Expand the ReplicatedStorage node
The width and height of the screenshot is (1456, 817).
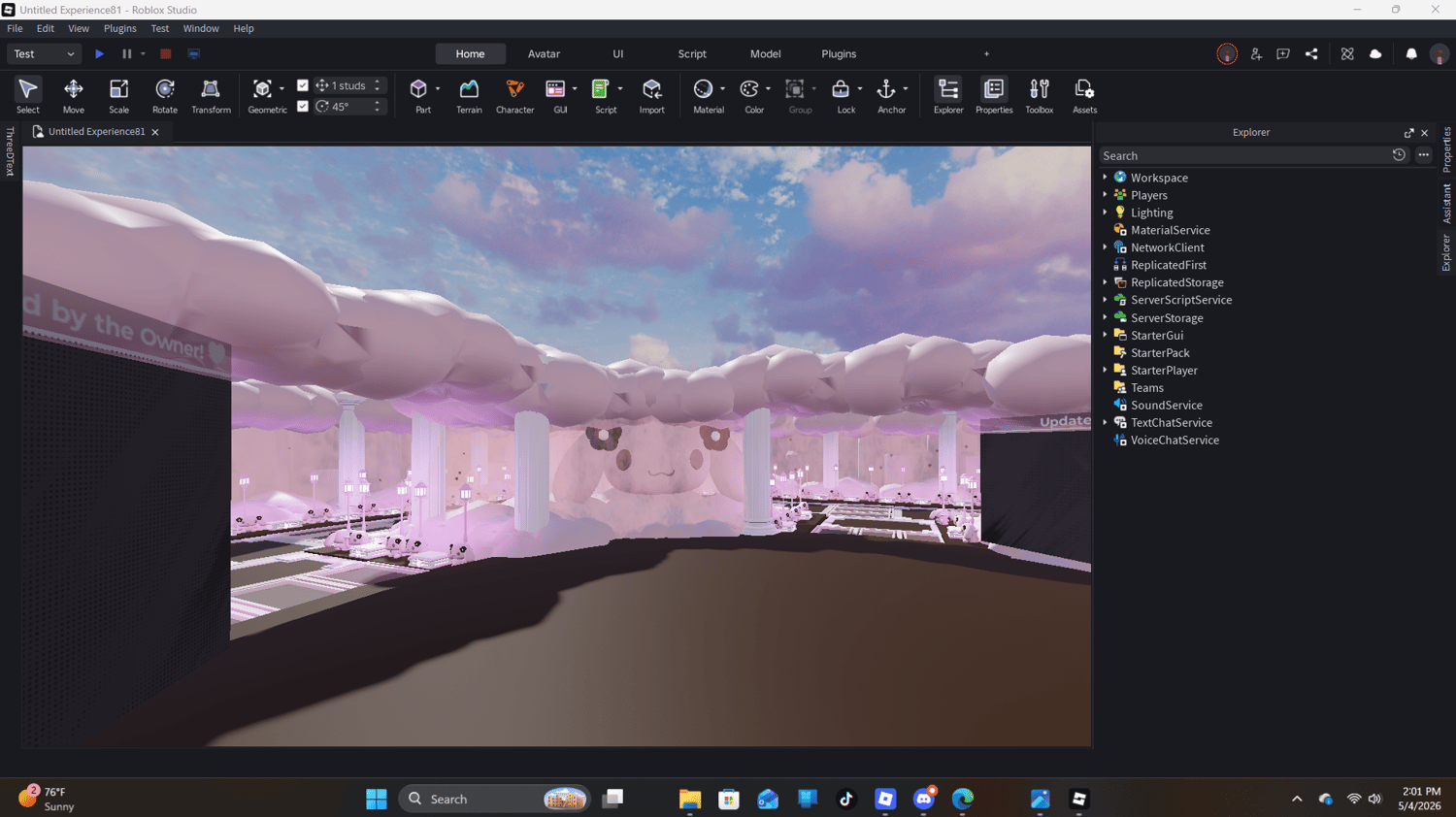[1105, 282]
